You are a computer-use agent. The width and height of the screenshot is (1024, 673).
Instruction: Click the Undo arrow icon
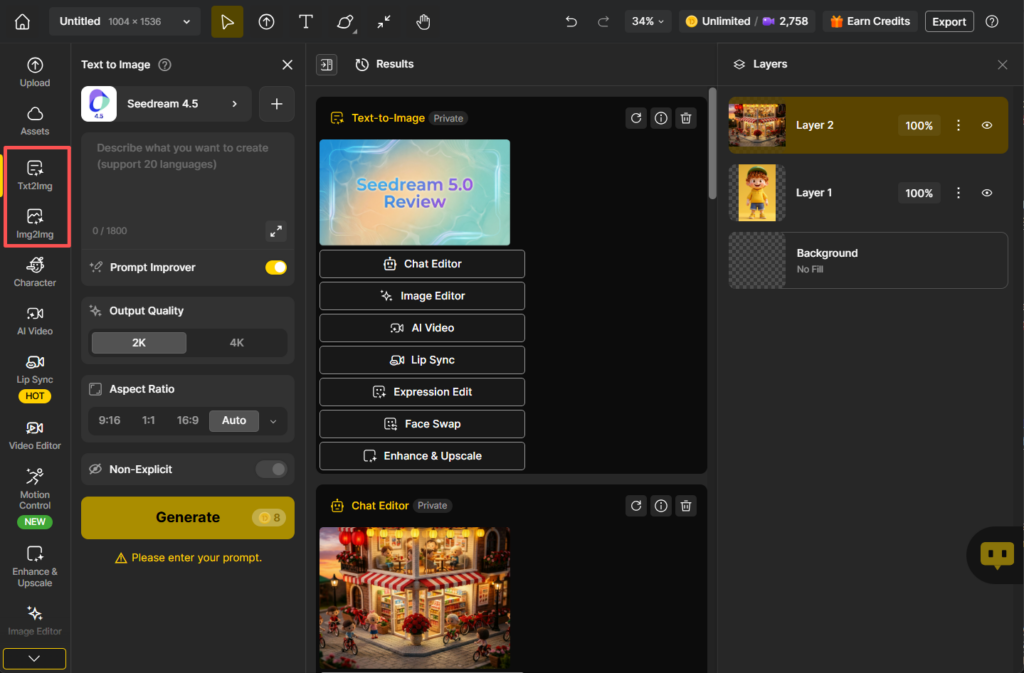coord(571,22)
